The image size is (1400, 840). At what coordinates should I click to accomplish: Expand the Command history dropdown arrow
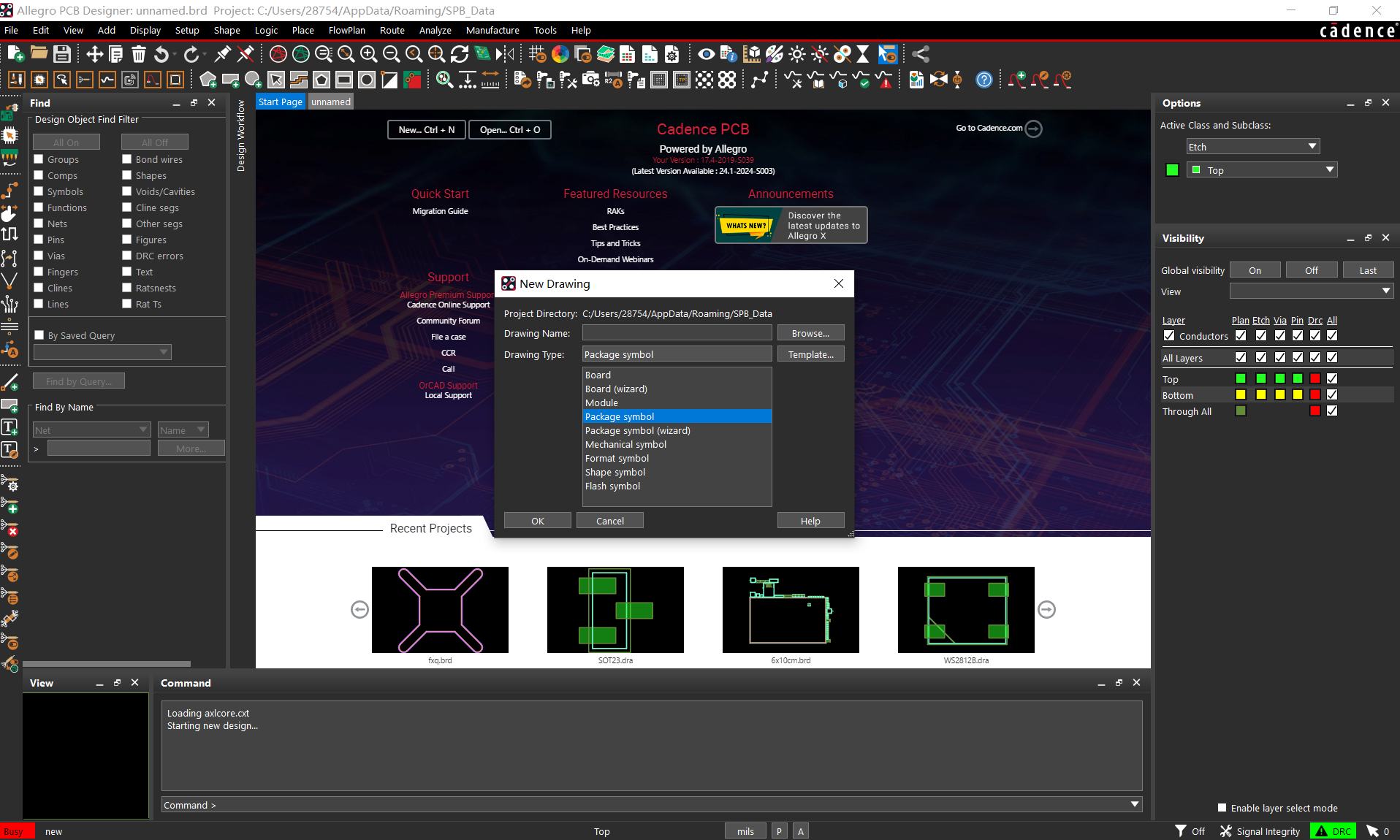coord(1135,804)
